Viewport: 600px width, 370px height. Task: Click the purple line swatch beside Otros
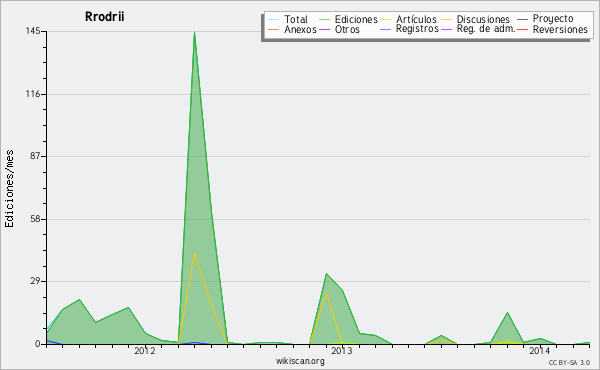tap(324, 29)
